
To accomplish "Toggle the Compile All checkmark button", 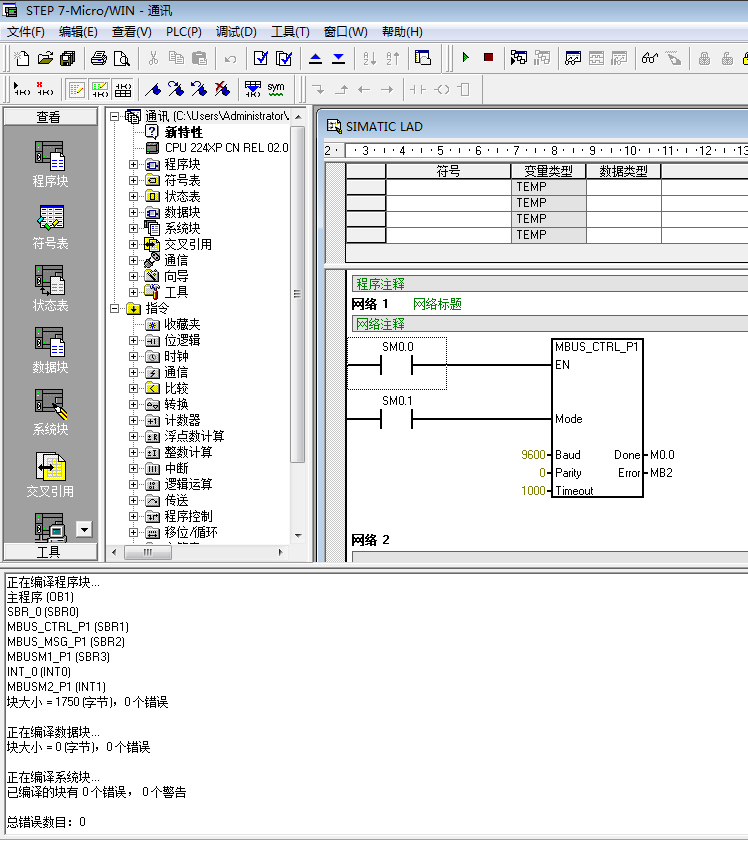I will tap(284, 58).
